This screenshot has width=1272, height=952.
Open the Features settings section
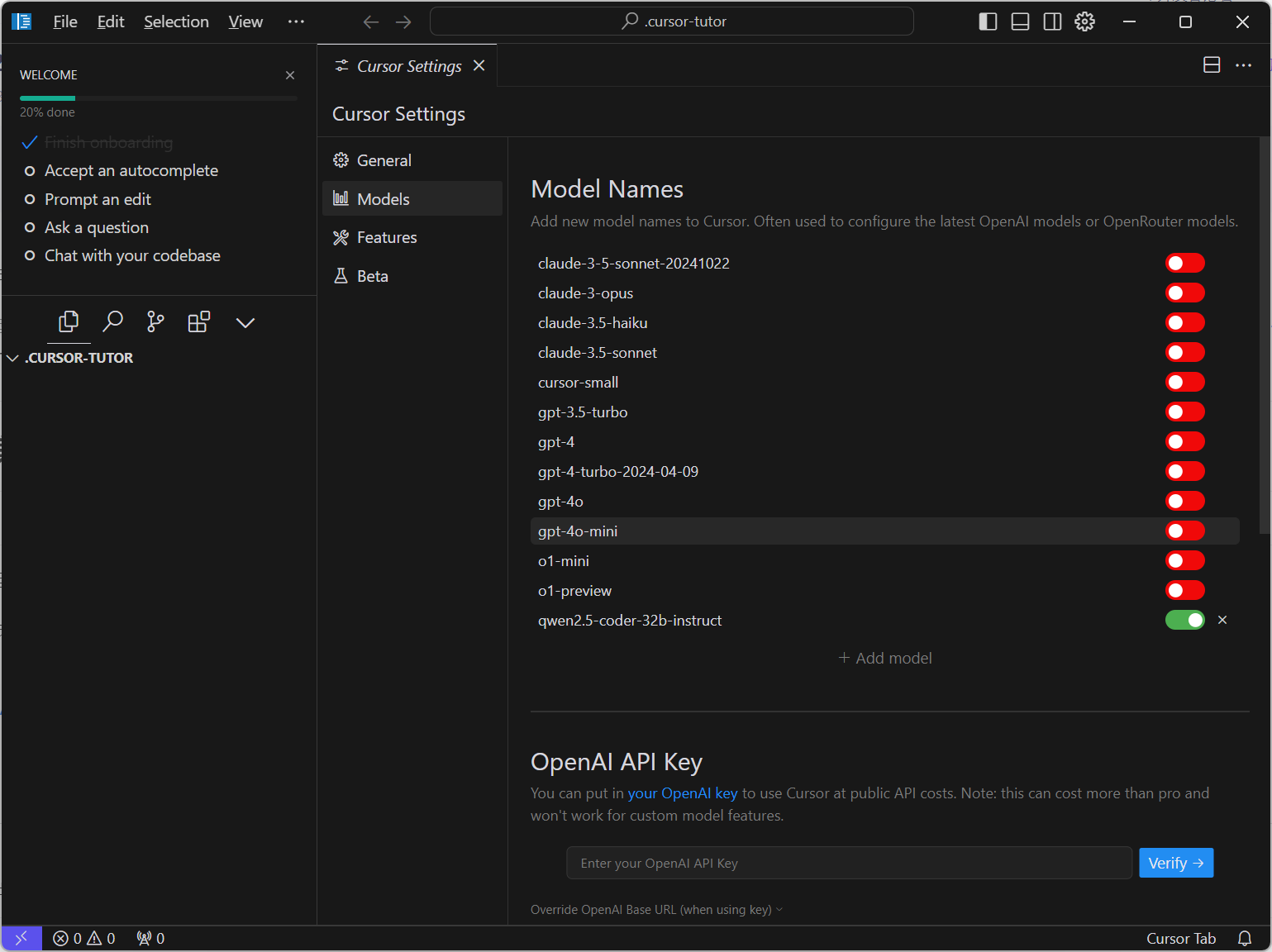click(x=412, y=237)
